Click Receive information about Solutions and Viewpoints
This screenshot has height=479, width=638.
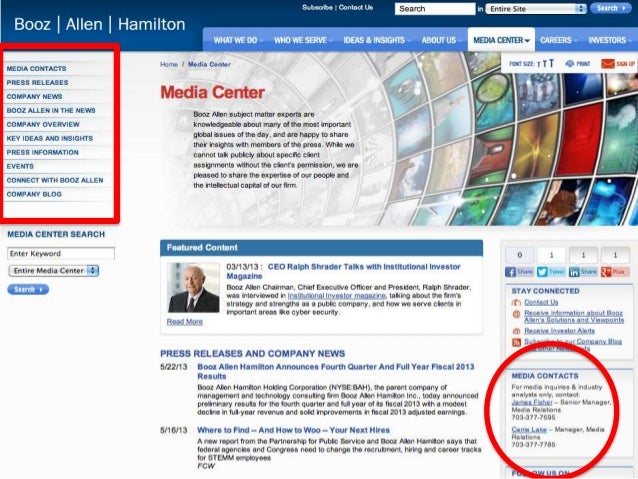coord(574,317)
